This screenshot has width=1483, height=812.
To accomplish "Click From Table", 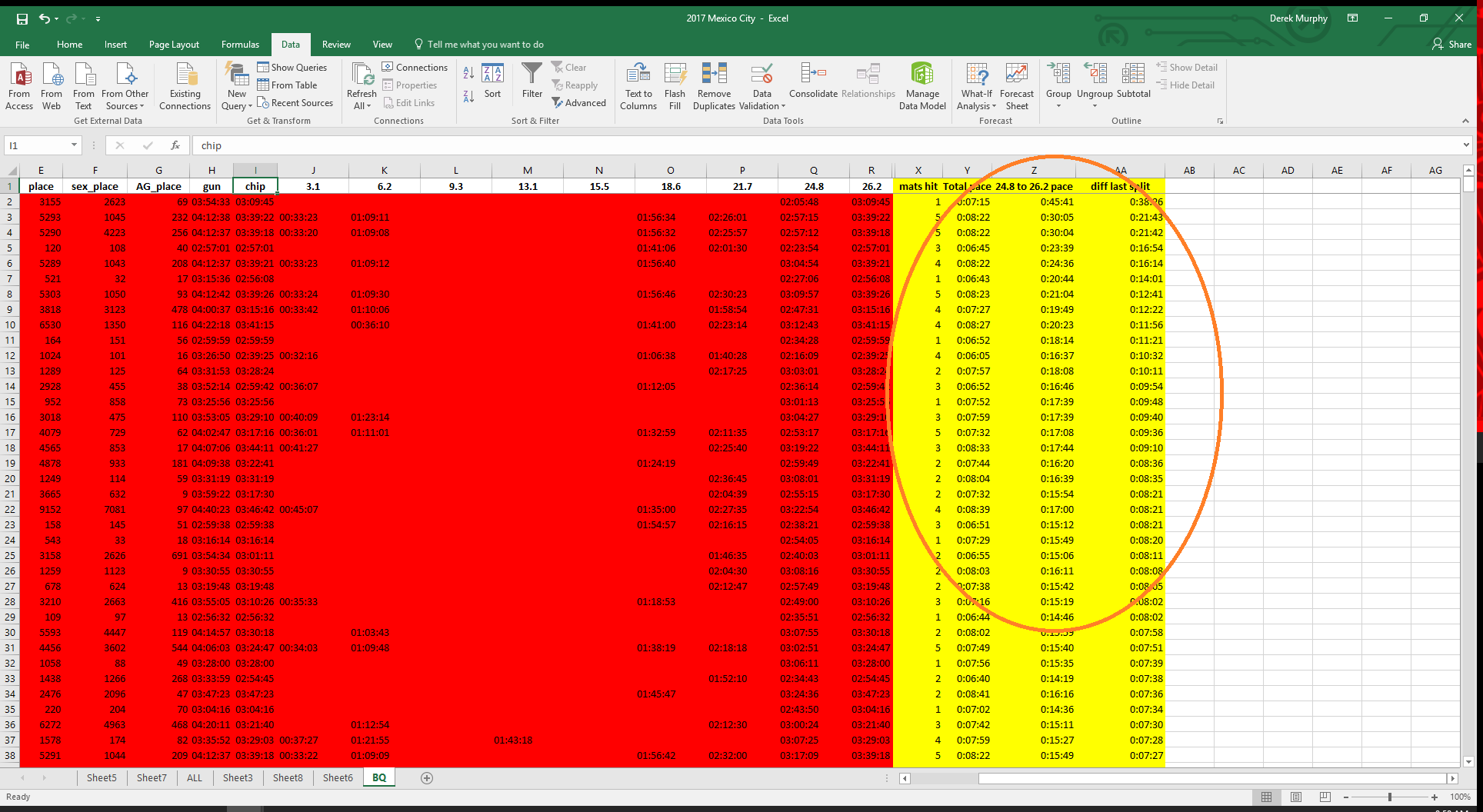I will [287, 85].
